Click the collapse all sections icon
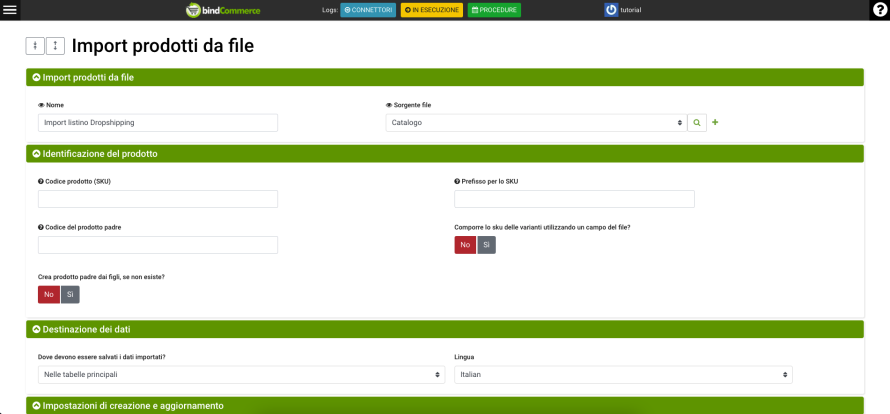Image resolution: width=890 pixels, height=414 pixels. tap(35, 46)
